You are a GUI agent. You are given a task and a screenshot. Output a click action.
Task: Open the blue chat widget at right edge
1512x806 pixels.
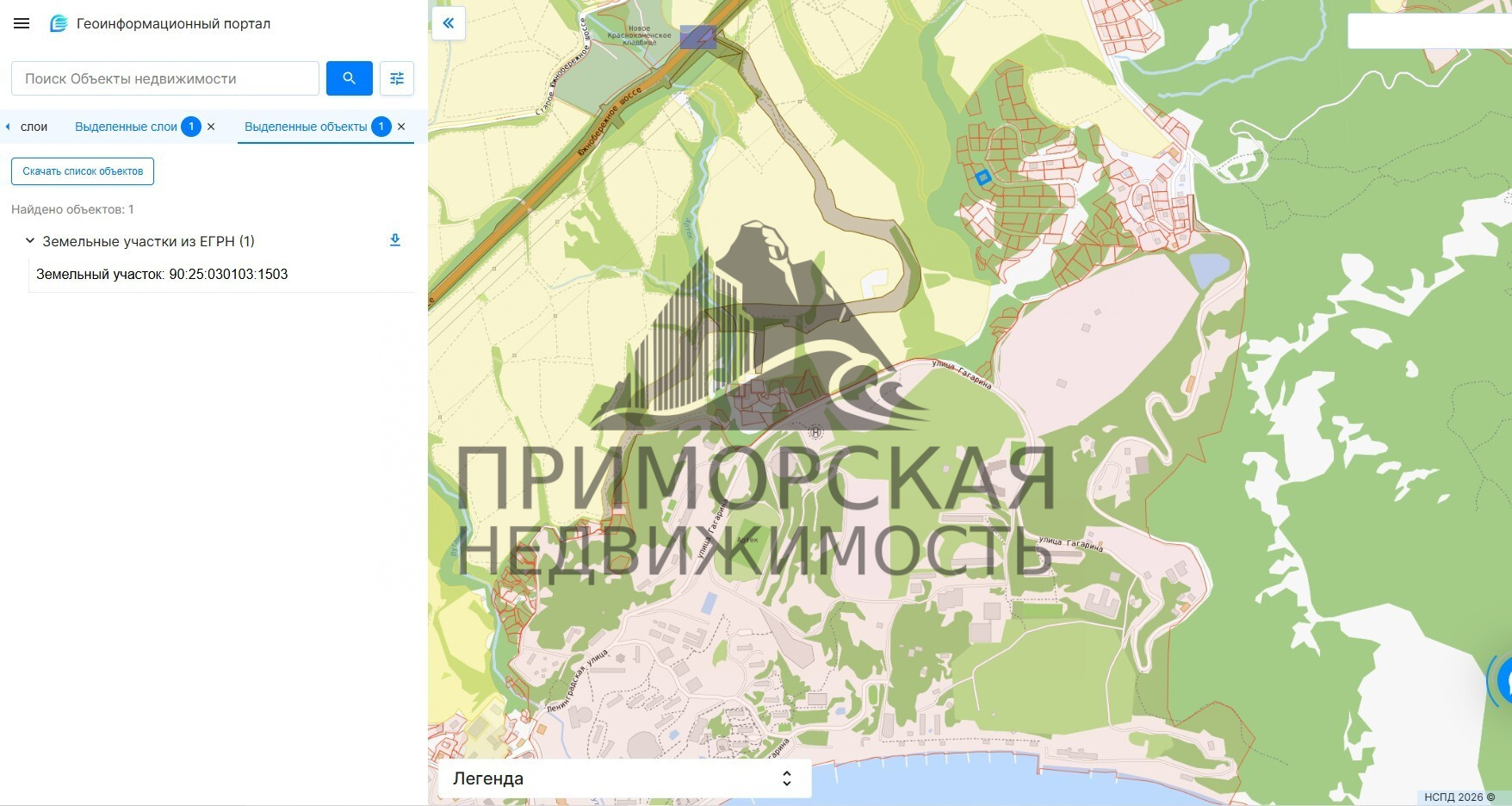pos(1503,680)
